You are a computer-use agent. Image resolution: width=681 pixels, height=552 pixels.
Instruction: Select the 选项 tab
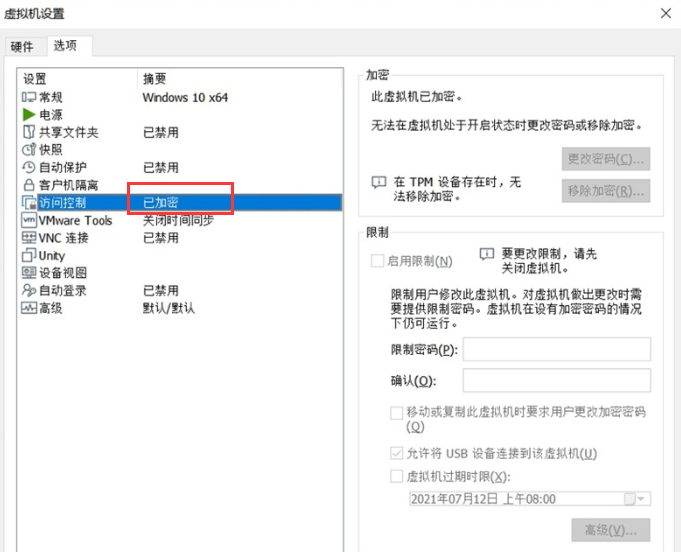(x=65, y=46)
